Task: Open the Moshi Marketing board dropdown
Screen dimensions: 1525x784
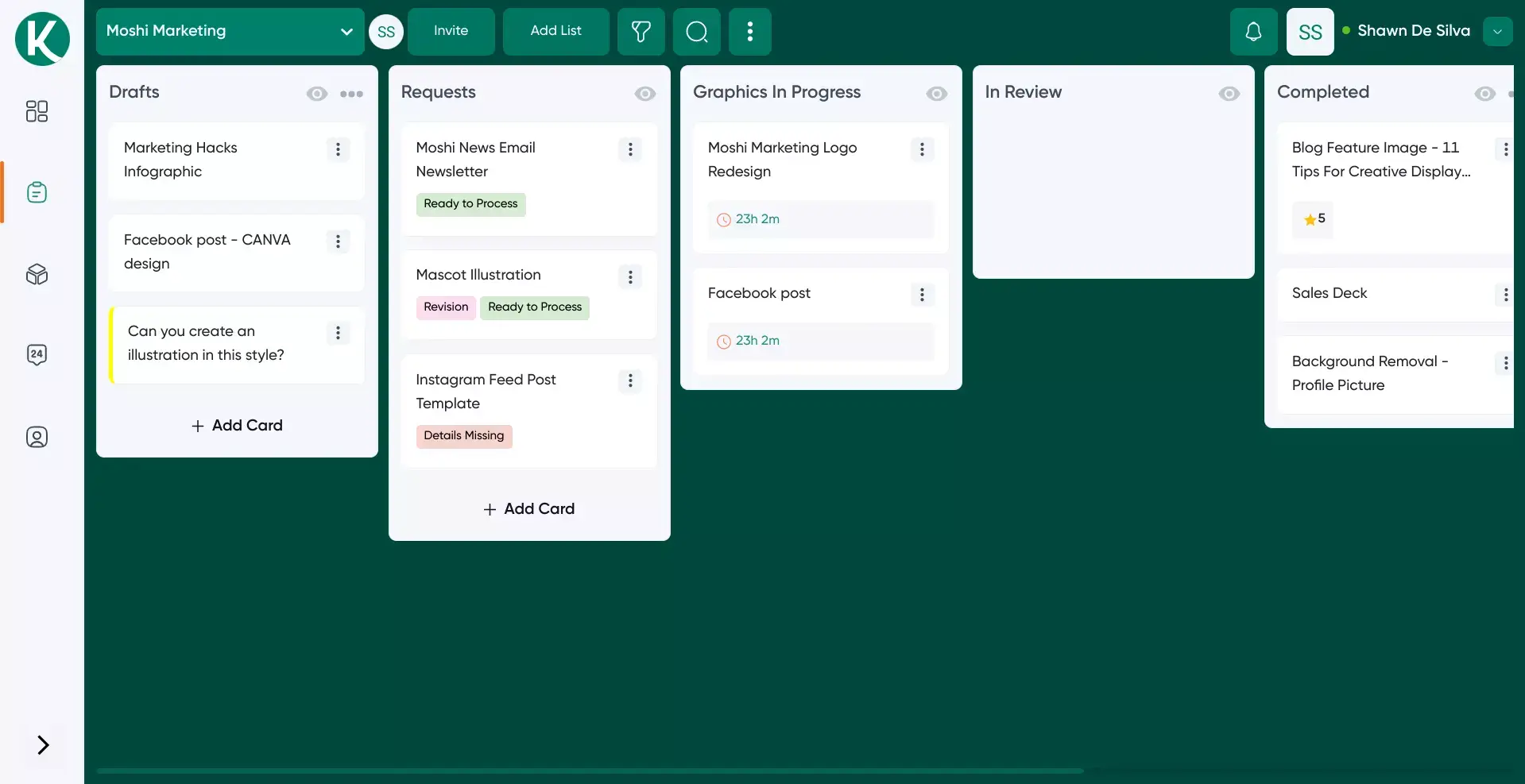Action: coord(346,32)
